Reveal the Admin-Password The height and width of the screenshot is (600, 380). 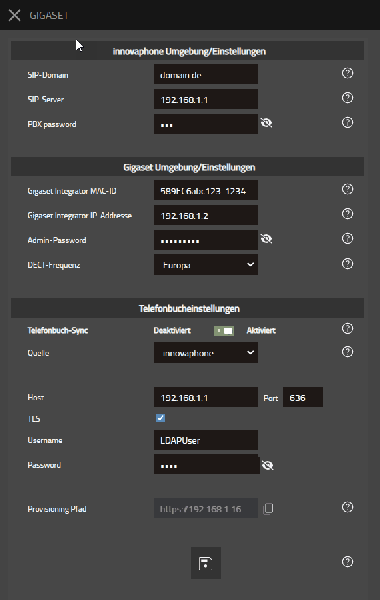coord(266,239)
